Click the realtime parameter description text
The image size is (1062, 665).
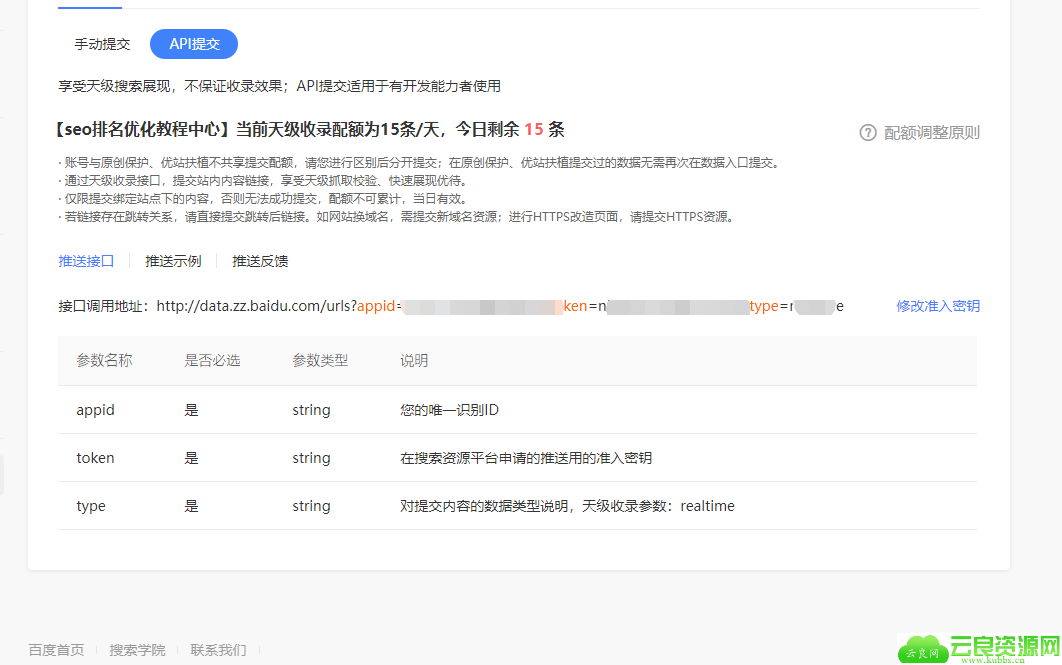coord(567,507)
